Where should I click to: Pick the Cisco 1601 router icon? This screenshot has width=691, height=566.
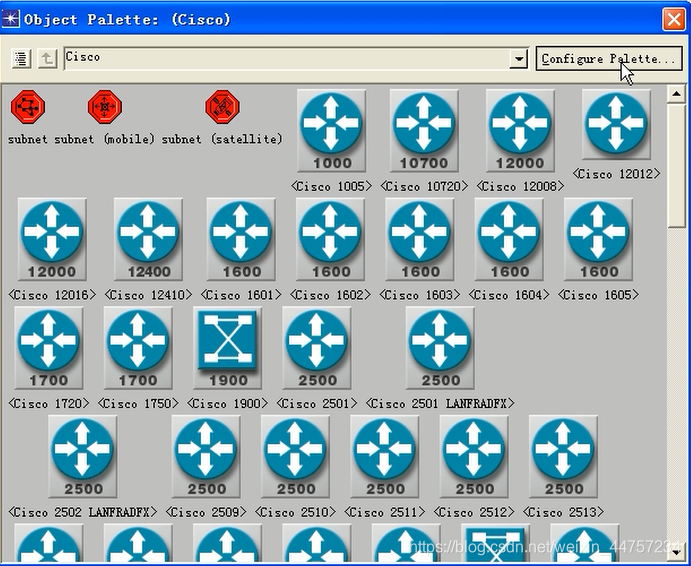point(241,239)
